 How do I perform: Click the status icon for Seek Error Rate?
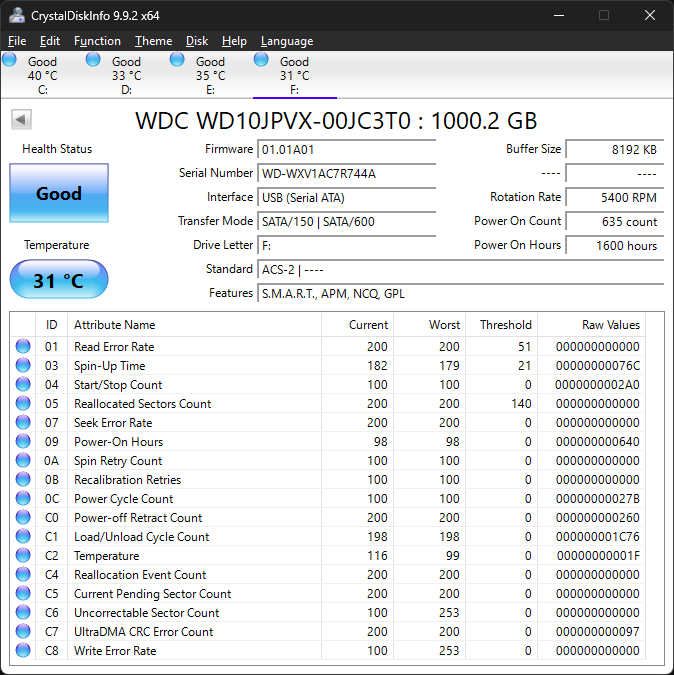(23, 422)
